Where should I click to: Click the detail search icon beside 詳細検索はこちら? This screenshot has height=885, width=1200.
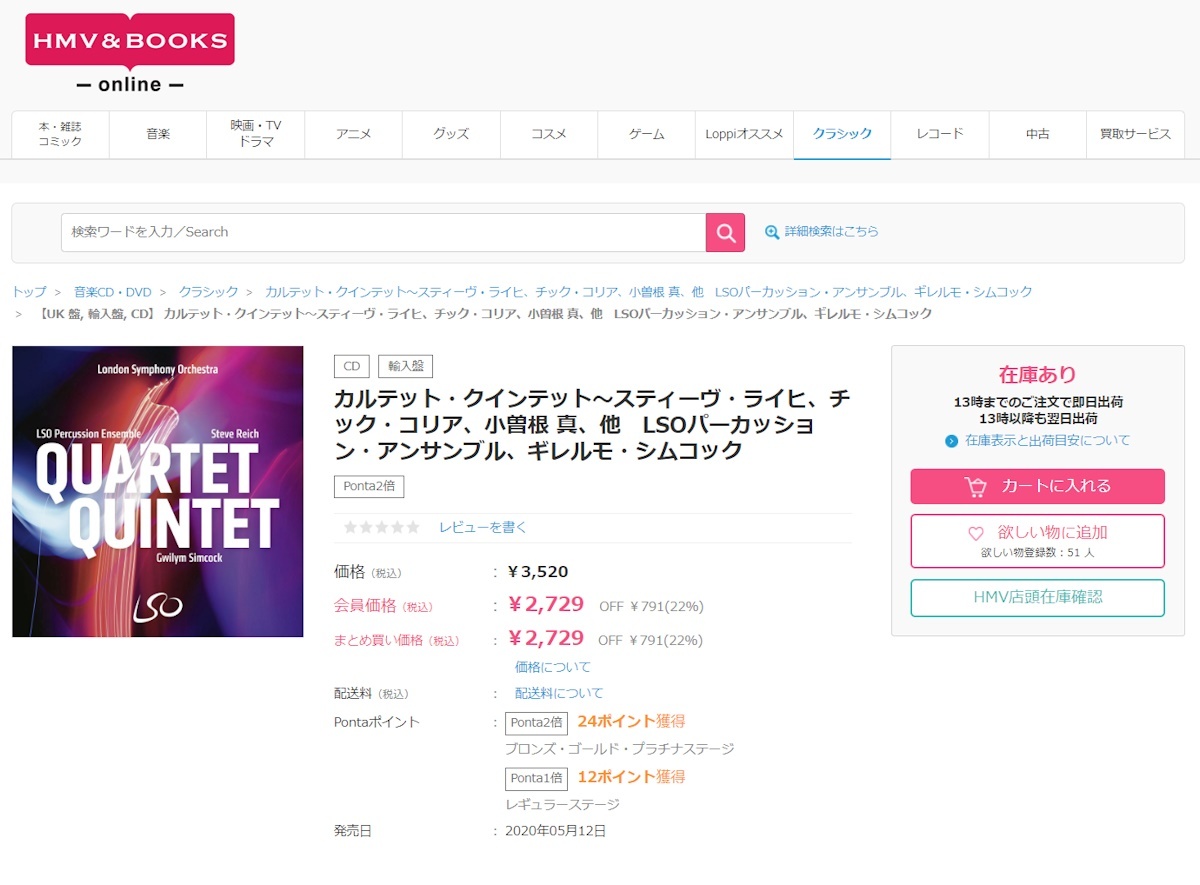(772, 232)
